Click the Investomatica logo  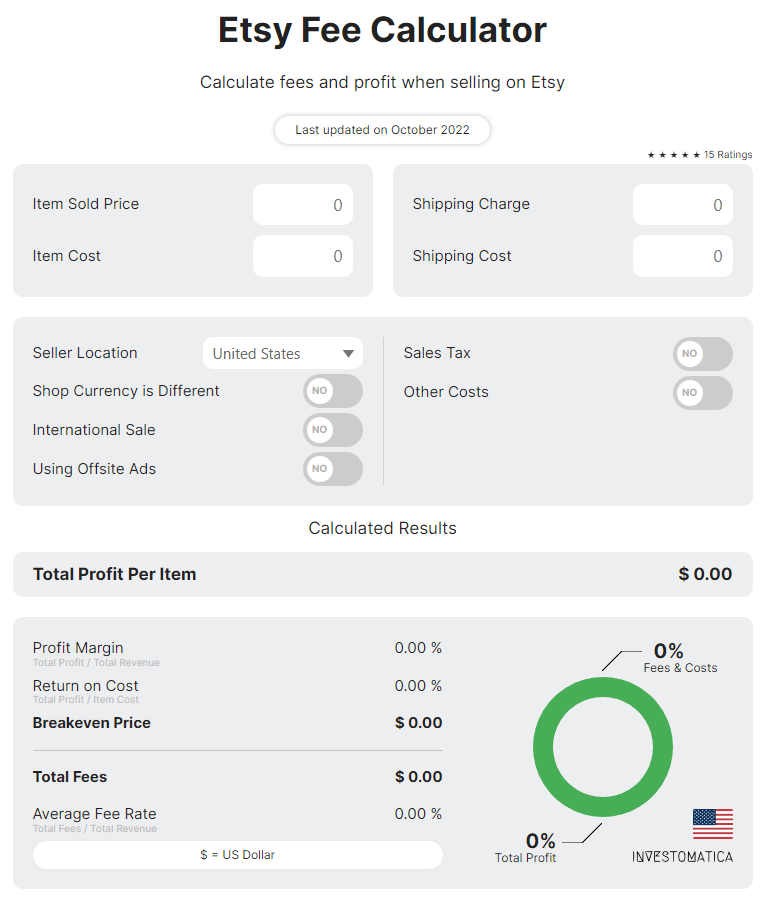point(682,857)
